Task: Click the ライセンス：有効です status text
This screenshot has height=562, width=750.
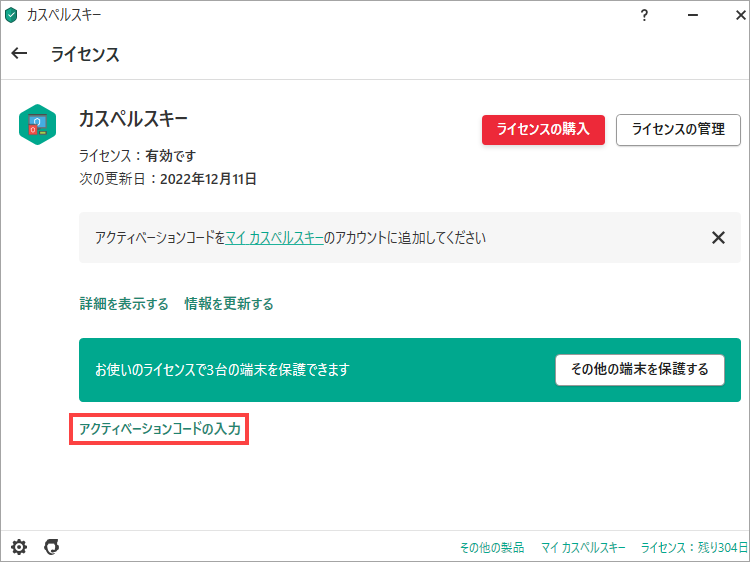Action: pos(138,155)
